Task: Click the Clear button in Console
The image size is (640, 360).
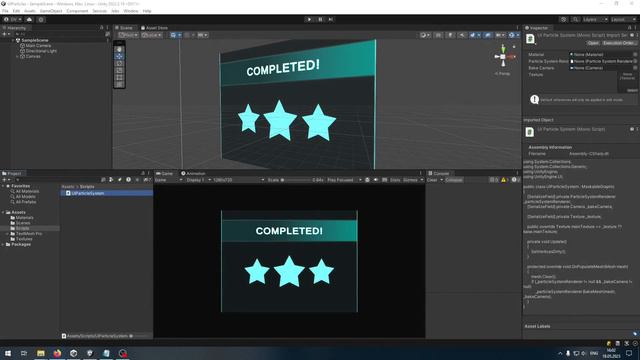Action: tap(432, 180)
